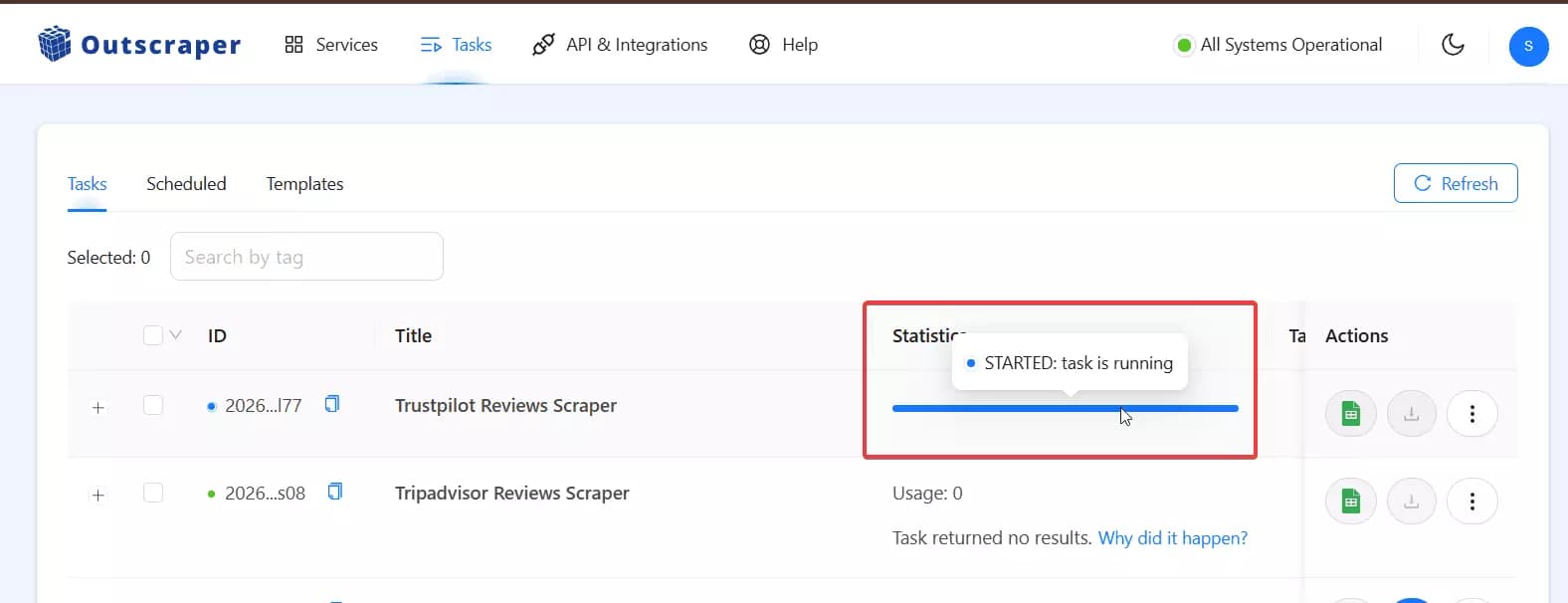Open more actions for Trustpilot task

click(x=1472, y=414)
